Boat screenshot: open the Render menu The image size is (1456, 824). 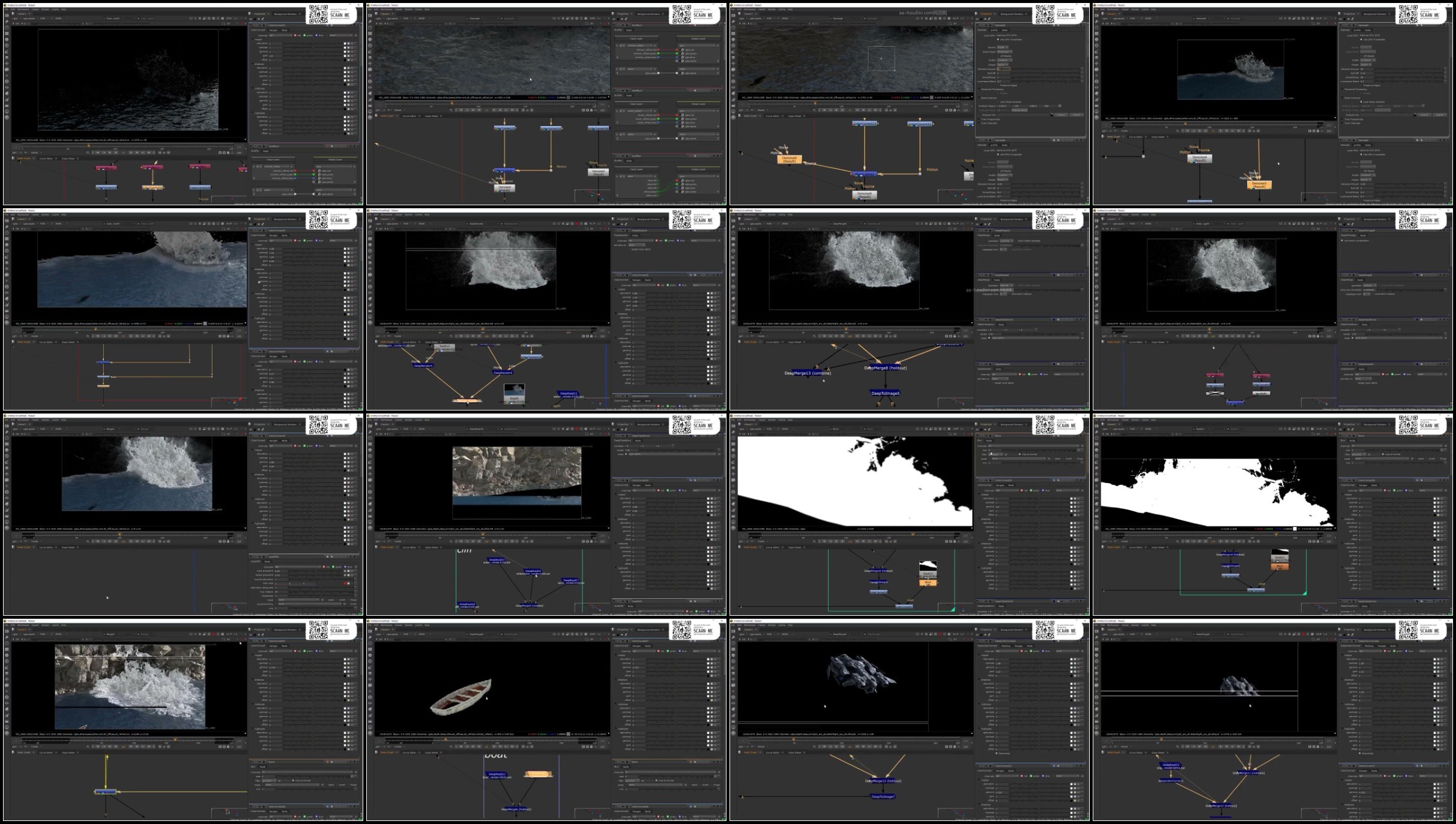click(x=408, y=625)
